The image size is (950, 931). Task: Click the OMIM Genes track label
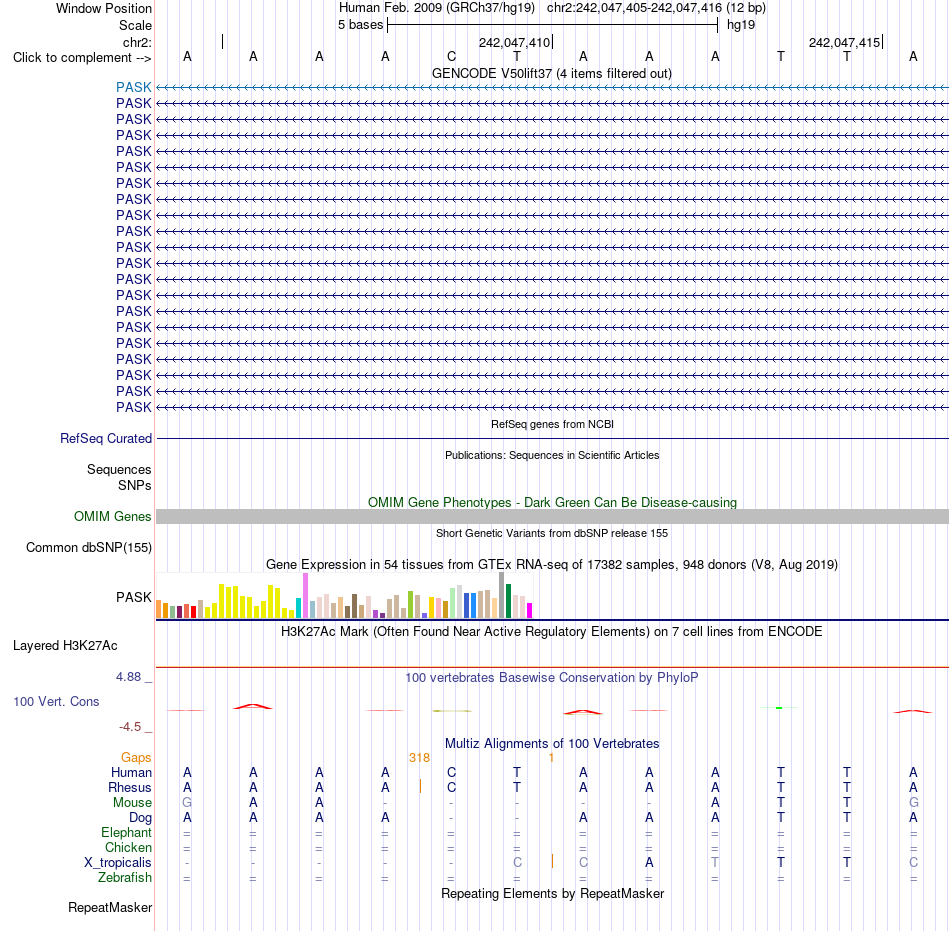click(113, 517)
